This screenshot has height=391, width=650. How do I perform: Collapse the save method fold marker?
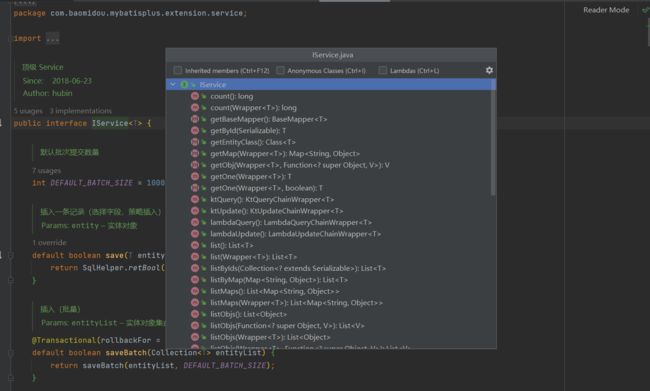[11, 255]
